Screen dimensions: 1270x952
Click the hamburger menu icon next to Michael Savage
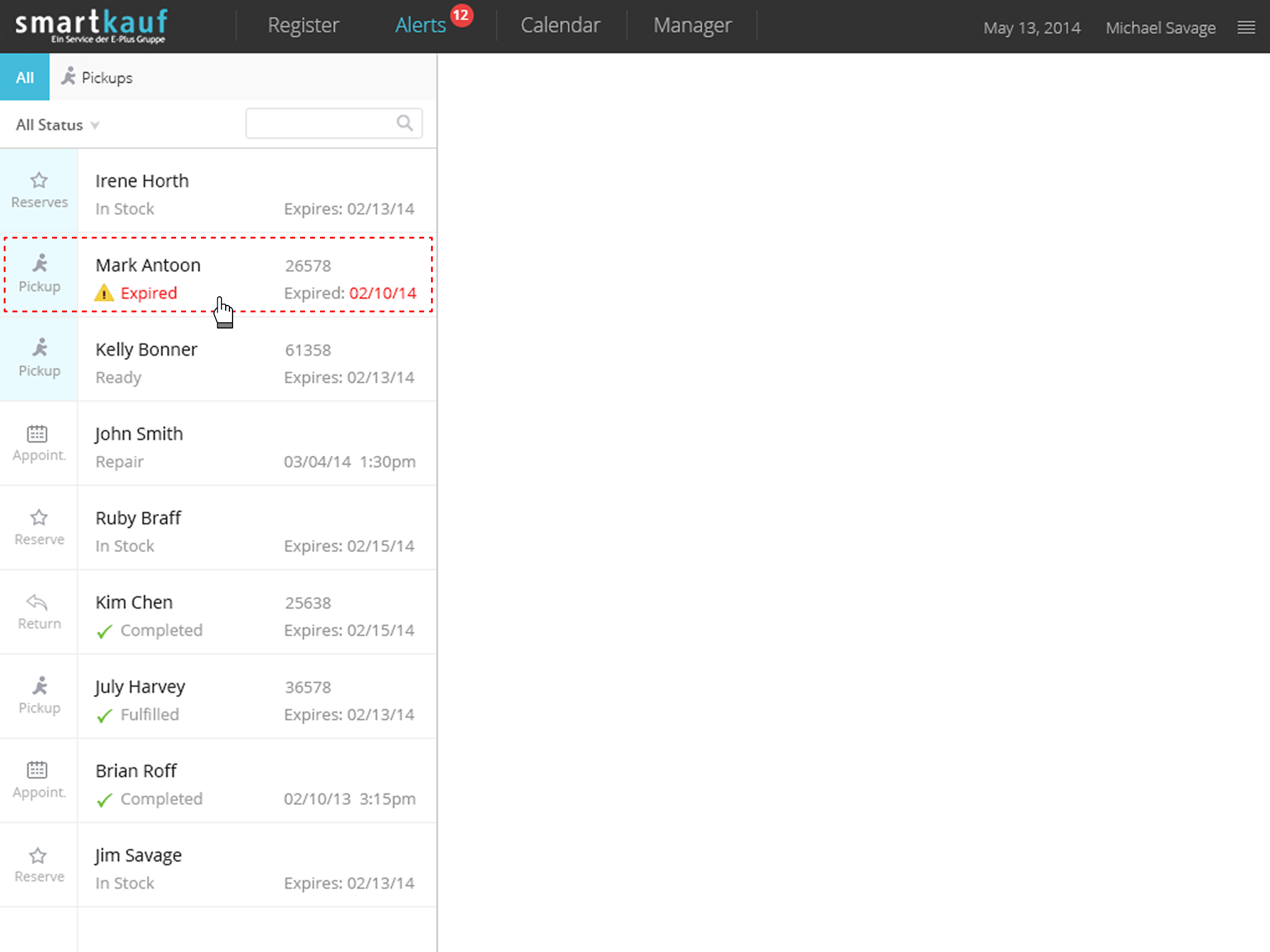(x=1246, y=27)
